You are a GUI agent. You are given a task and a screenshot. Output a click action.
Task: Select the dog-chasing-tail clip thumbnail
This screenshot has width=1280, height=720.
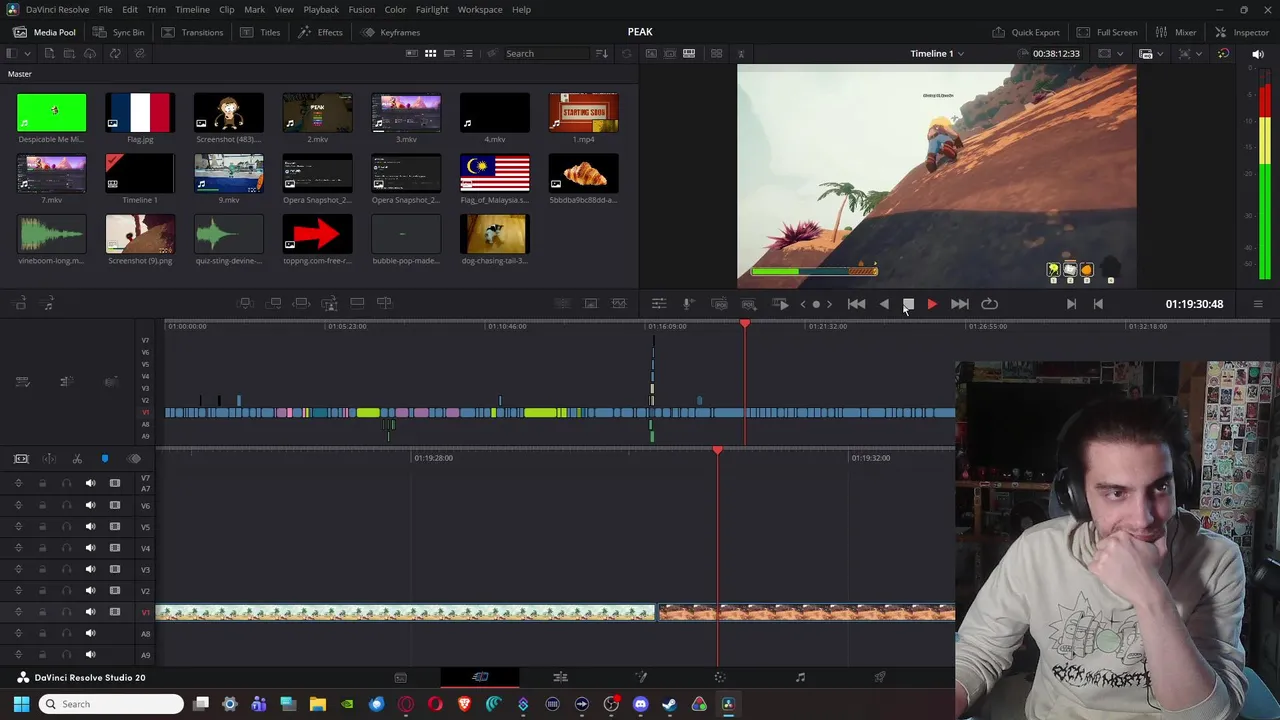tap(495, 235)
